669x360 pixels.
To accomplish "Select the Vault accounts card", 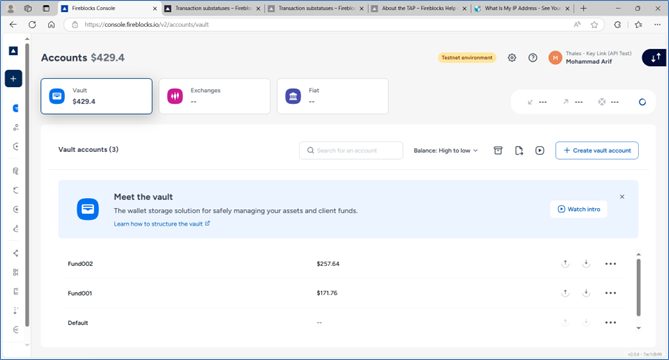I will click(96, 96).
